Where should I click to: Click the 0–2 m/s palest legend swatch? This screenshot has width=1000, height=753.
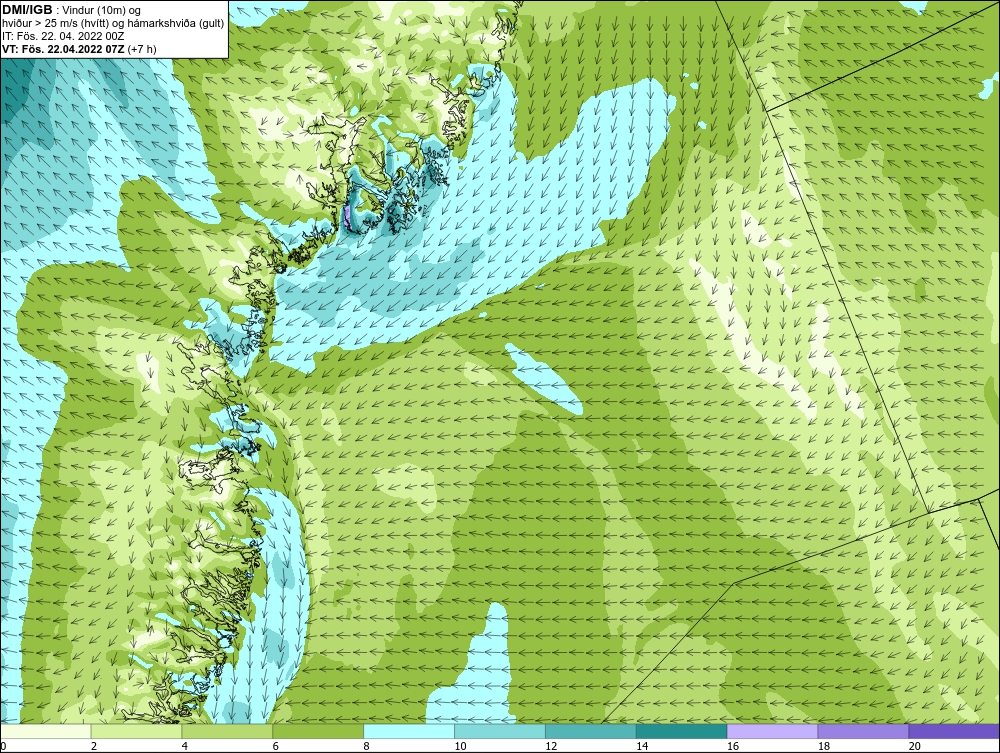[46, 731]
